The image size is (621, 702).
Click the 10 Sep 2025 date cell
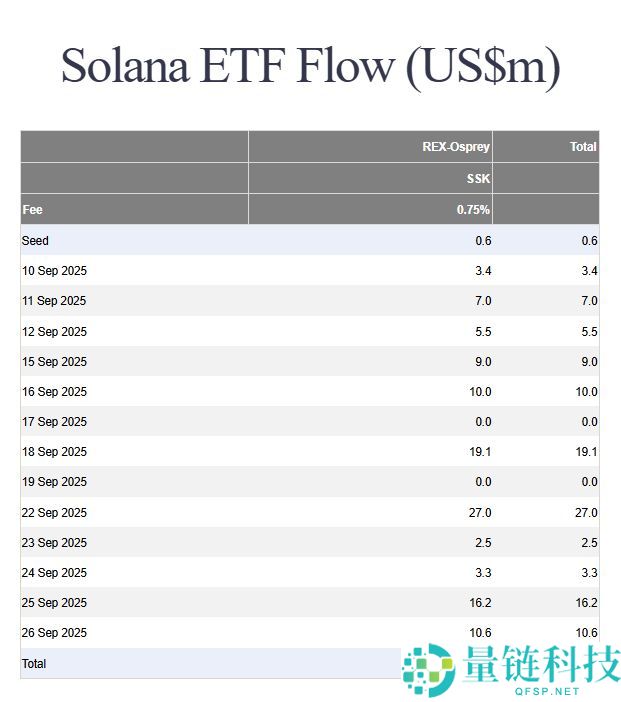(54, 271)
